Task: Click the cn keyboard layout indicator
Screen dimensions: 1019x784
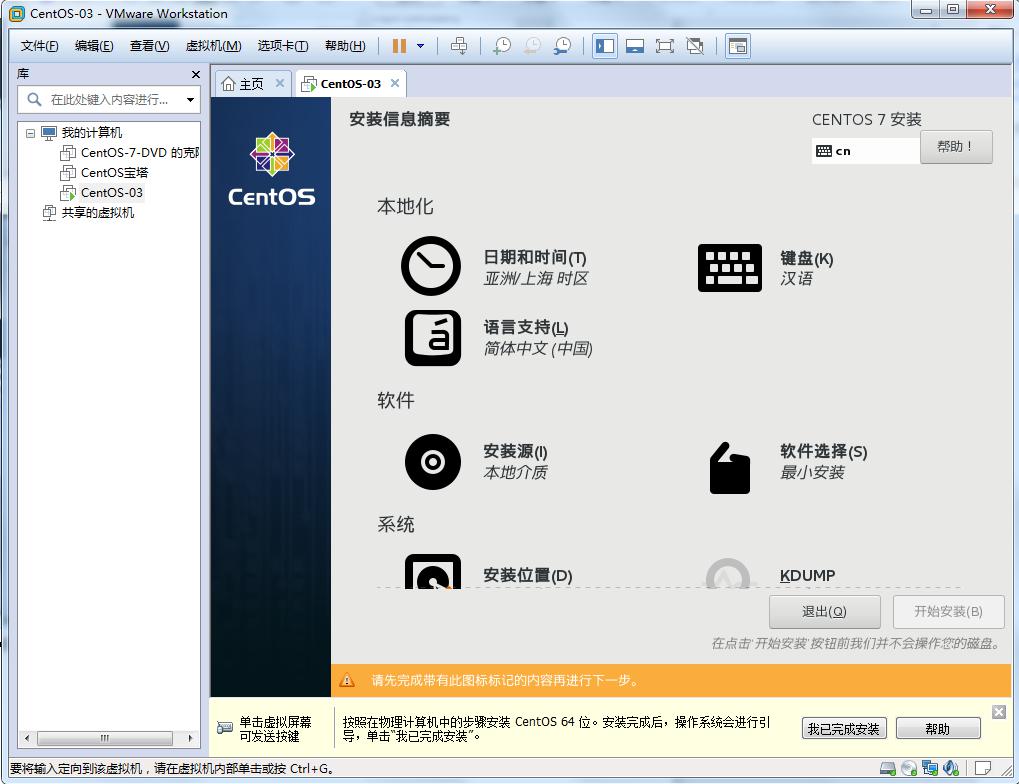Action: click(865, 151)
